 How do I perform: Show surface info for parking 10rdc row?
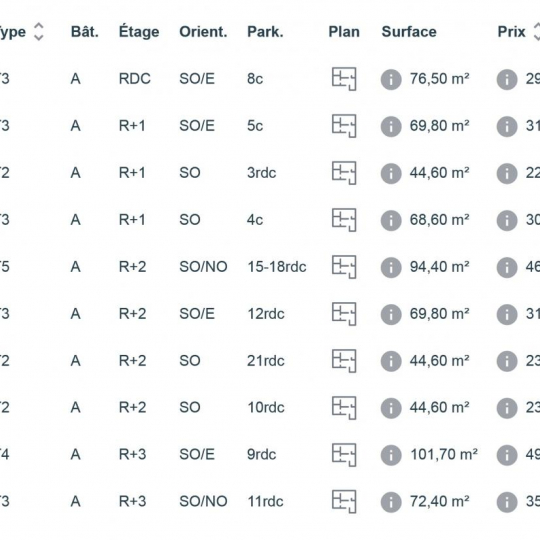(x=391, y=408)
